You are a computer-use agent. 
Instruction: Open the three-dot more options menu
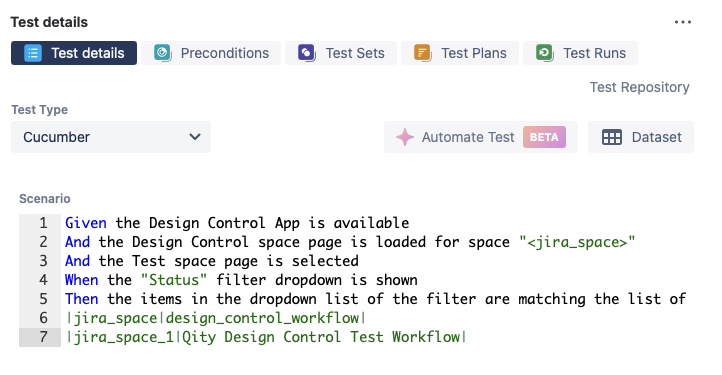682,22
